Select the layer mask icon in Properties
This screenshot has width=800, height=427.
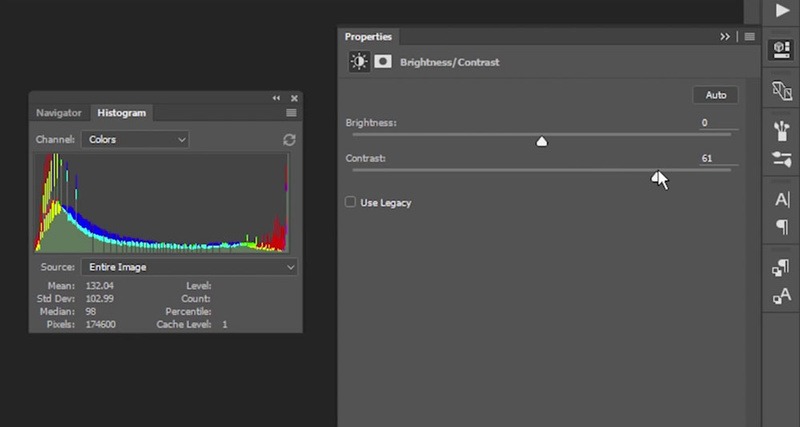point(383,62)
